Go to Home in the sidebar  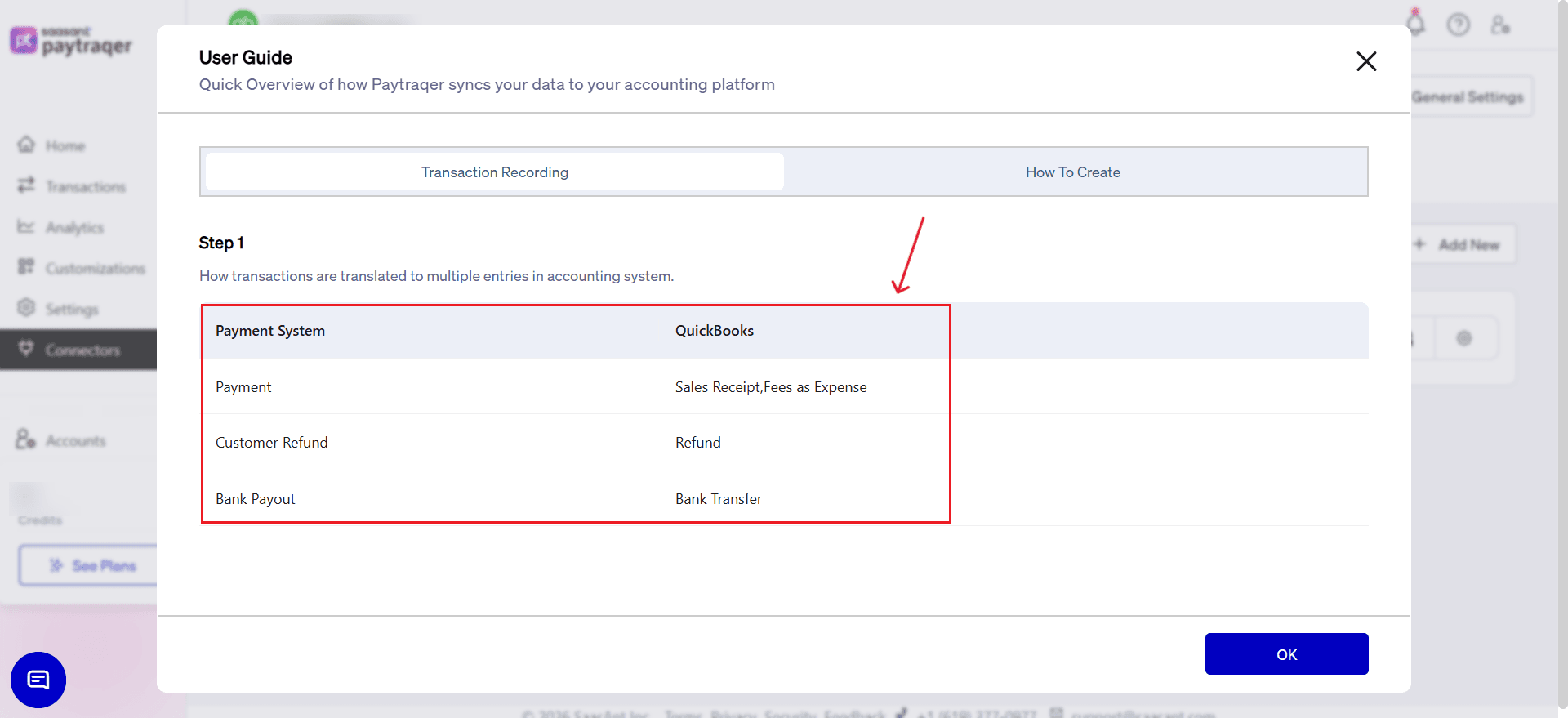tap(65, 146)
